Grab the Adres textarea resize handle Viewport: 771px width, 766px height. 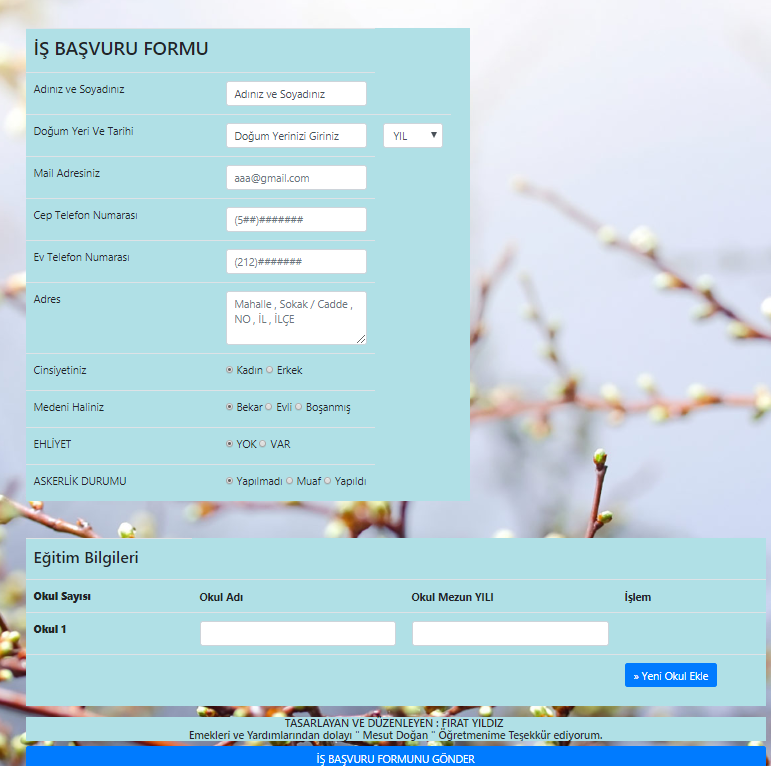click(x=361, y=339)
